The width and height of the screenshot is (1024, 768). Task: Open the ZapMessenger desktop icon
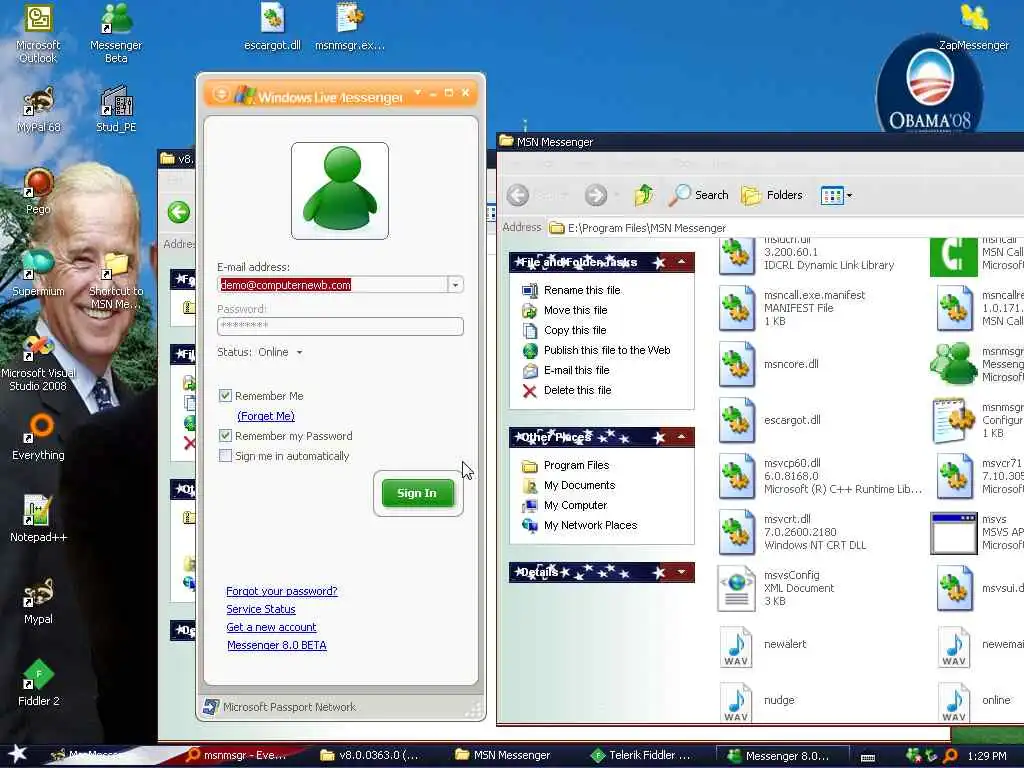tap(974, 27)
